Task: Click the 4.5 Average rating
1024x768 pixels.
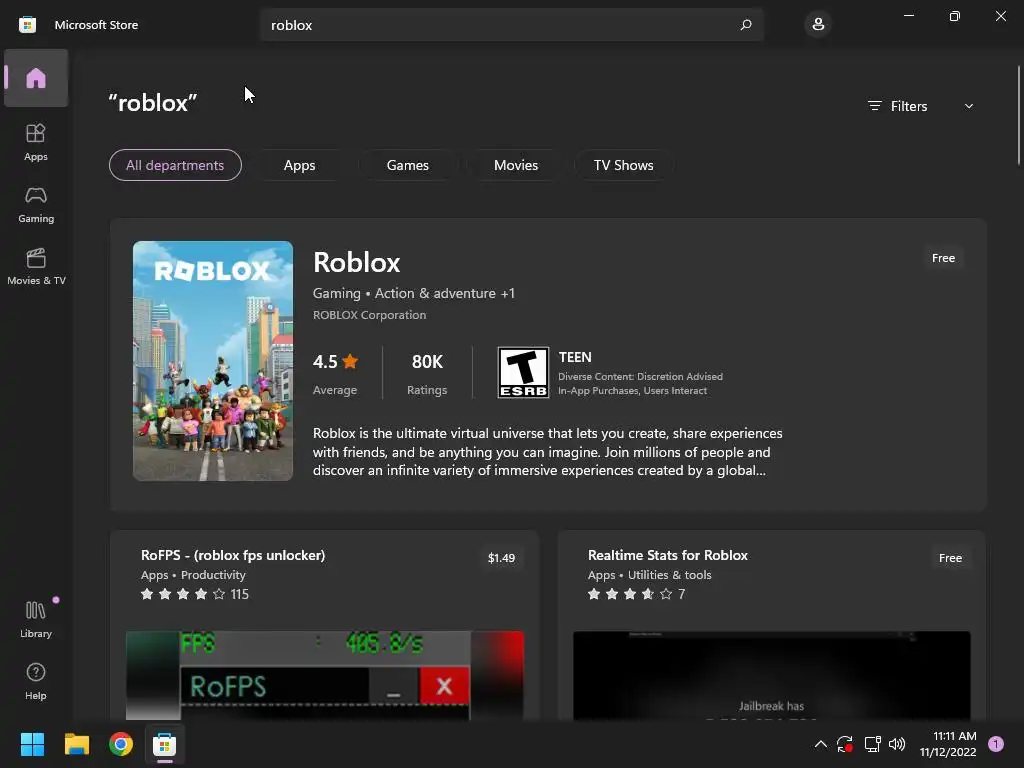Action: point(336,374)
